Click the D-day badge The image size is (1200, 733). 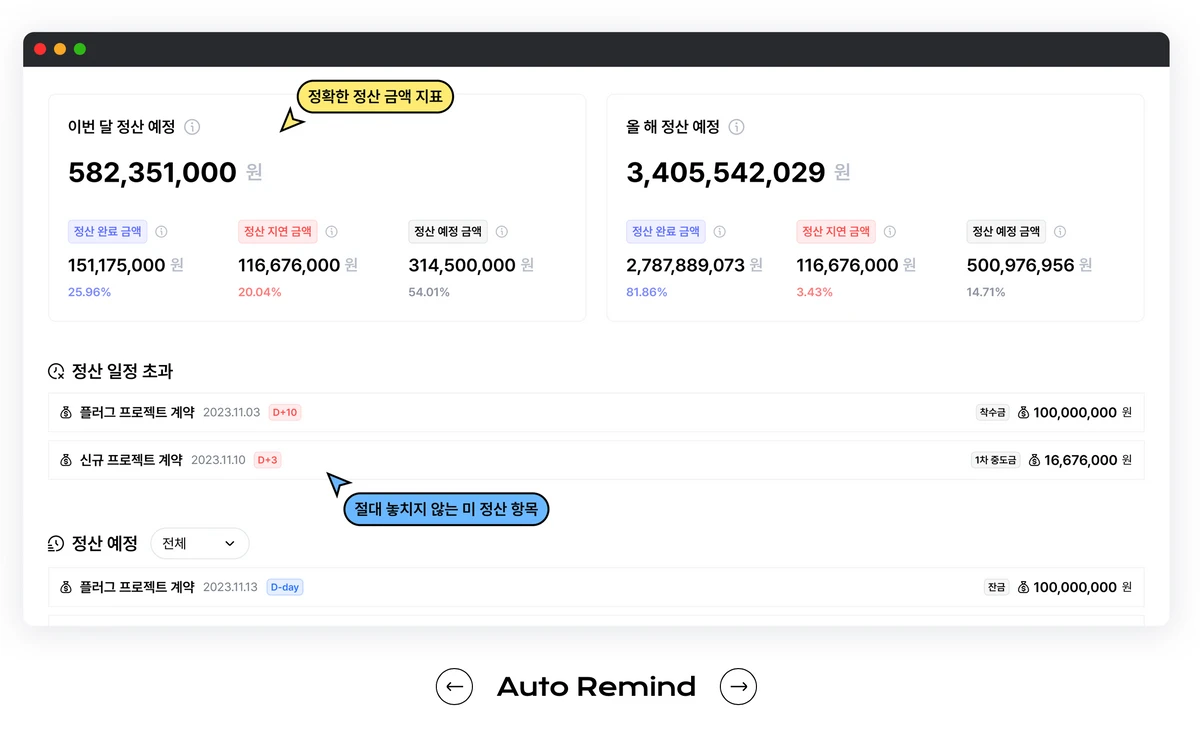[285, 587]
